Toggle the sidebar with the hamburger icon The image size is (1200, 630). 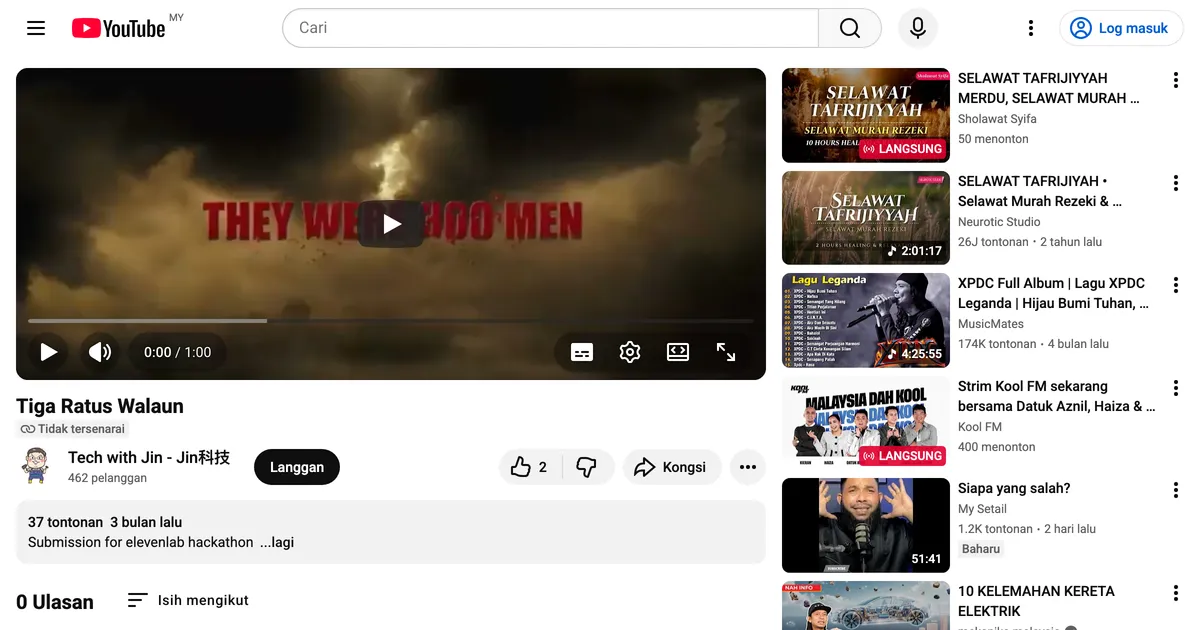point(36,28)
